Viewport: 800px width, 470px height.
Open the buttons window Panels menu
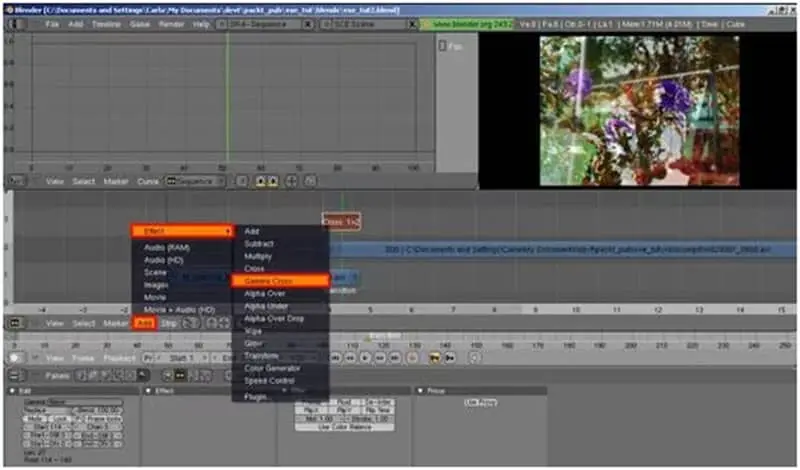[x=57, y=376]
